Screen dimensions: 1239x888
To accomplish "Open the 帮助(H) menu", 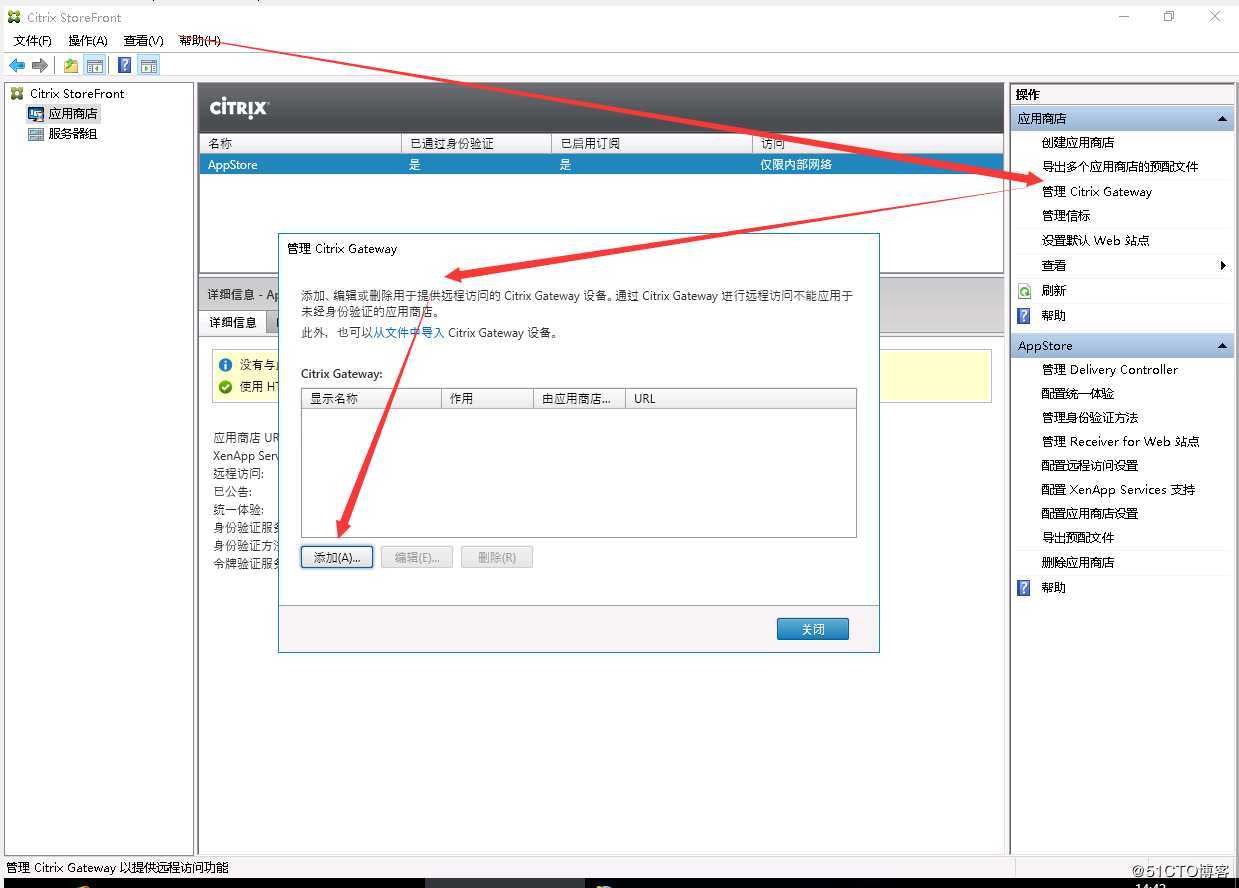I will click(x=199, y=41).
